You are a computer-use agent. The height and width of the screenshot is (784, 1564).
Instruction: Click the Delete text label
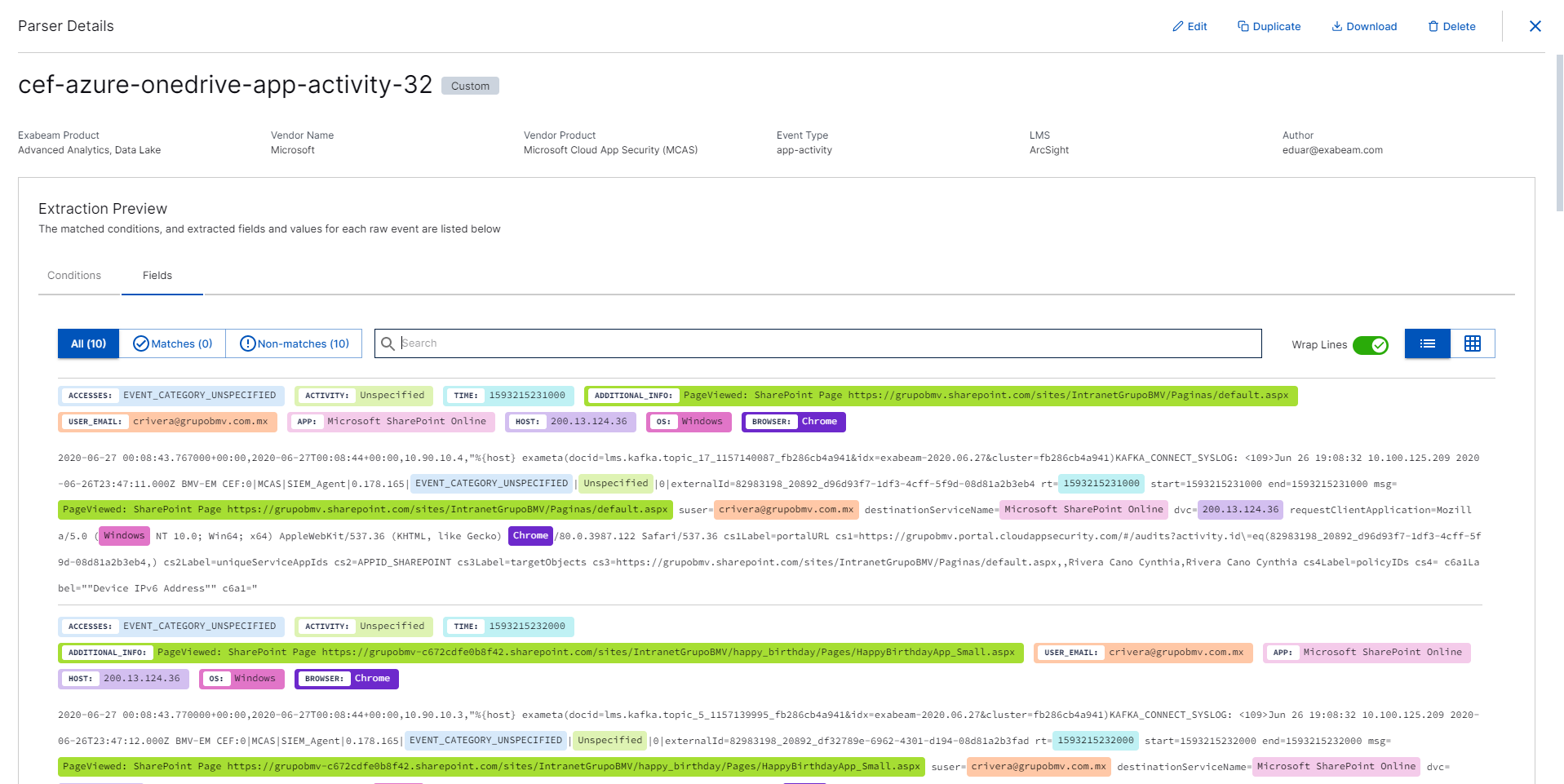(x=1459, y=26)
